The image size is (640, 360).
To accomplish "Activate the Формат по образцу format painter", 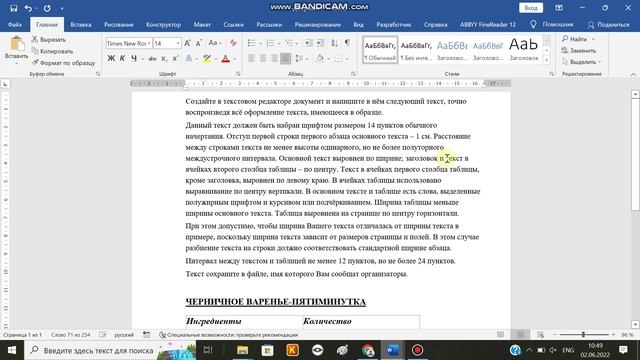I will (63, 62).
